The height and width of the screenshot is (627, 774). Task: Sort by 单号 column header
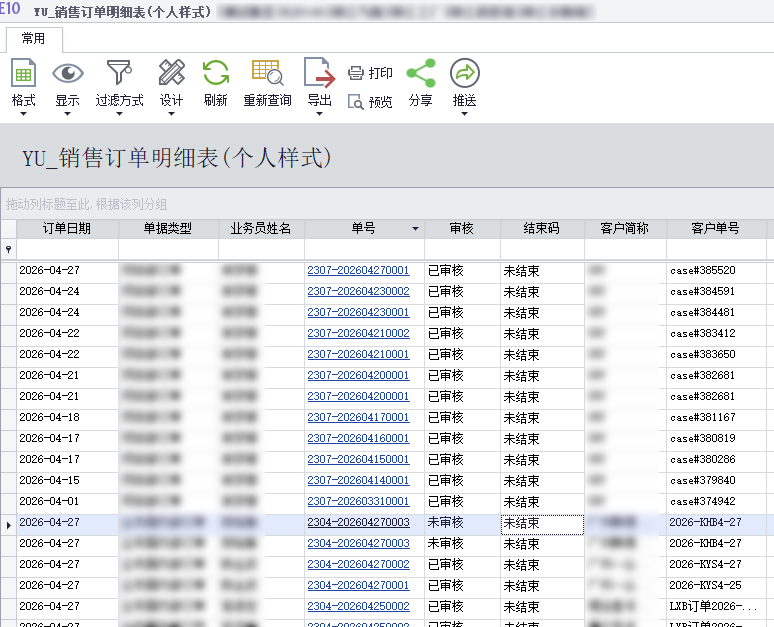pos(363,229)
